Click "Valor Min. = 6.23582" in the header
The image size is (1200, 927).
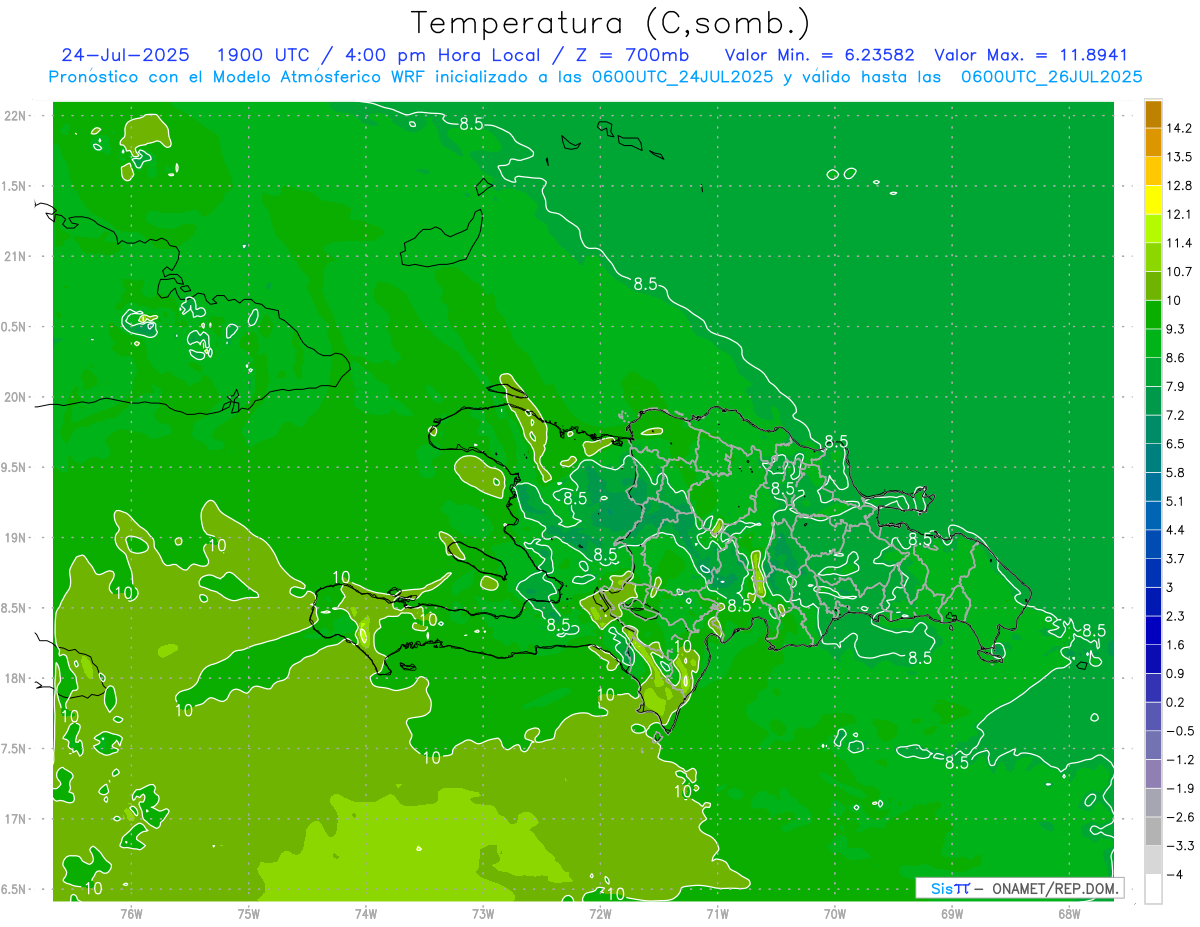coord(819,55)
